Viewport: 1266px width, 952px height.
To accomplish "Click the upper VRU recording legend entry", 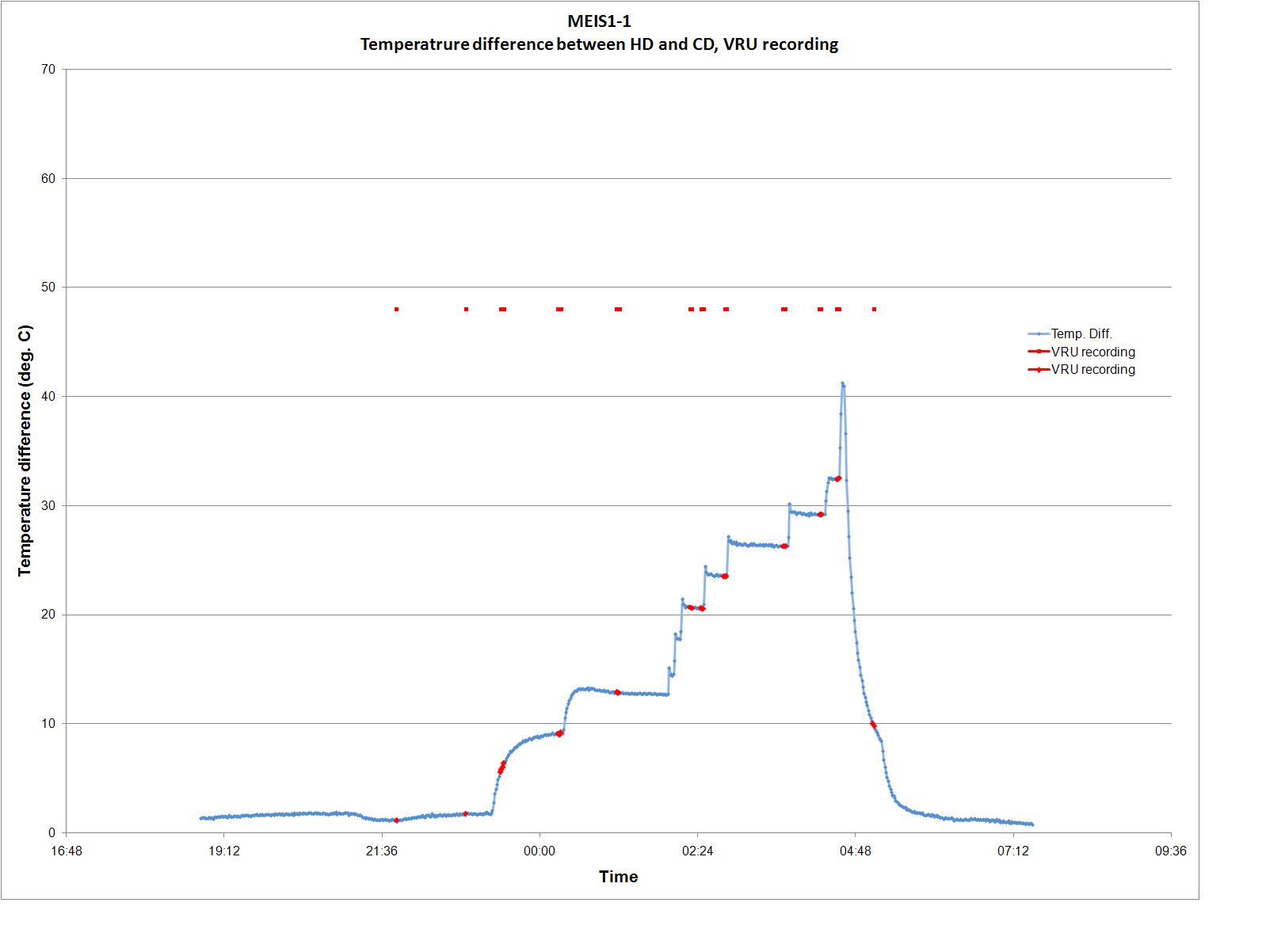I will [x=1092, y=352].
